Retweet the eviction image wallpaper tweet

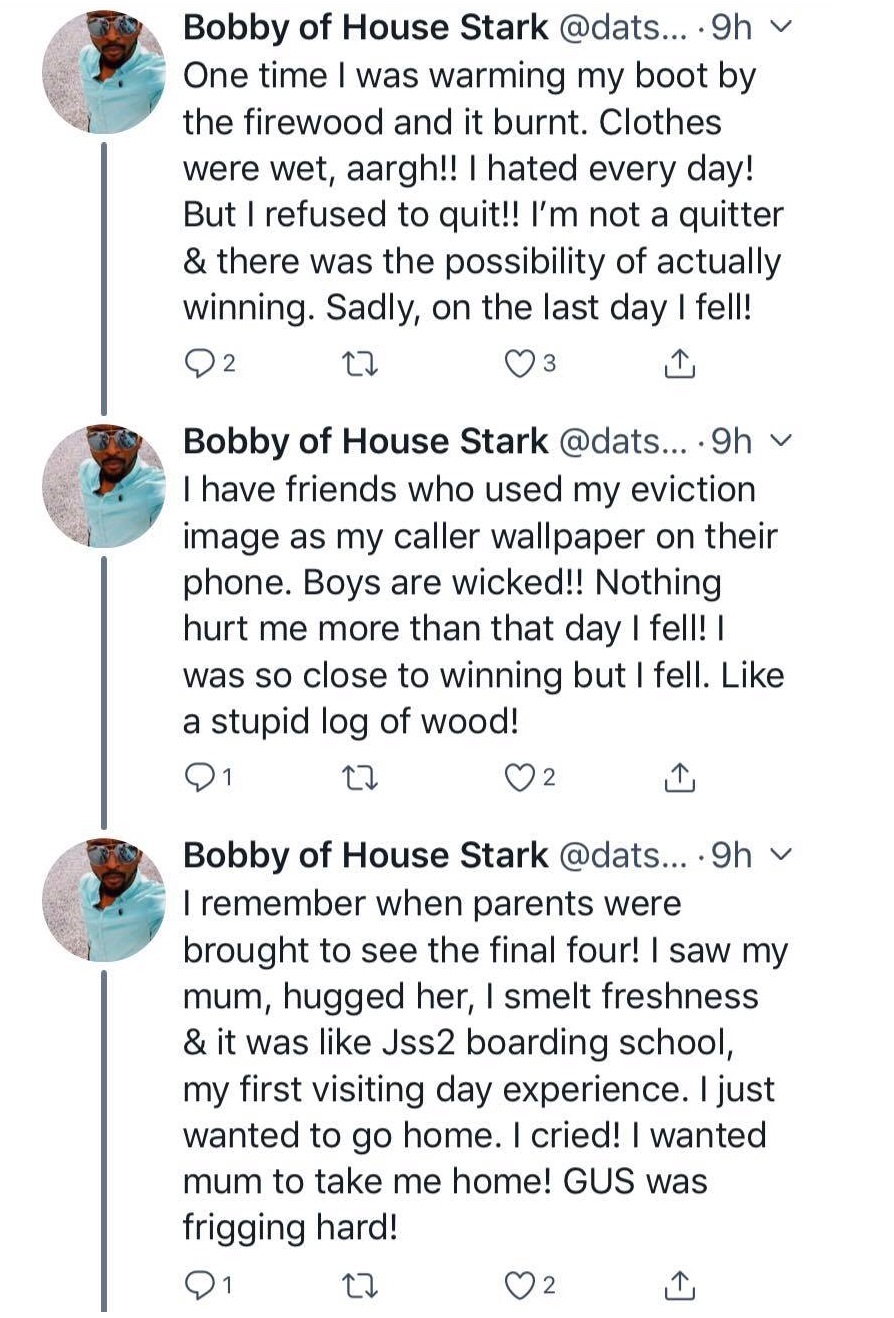357,777
